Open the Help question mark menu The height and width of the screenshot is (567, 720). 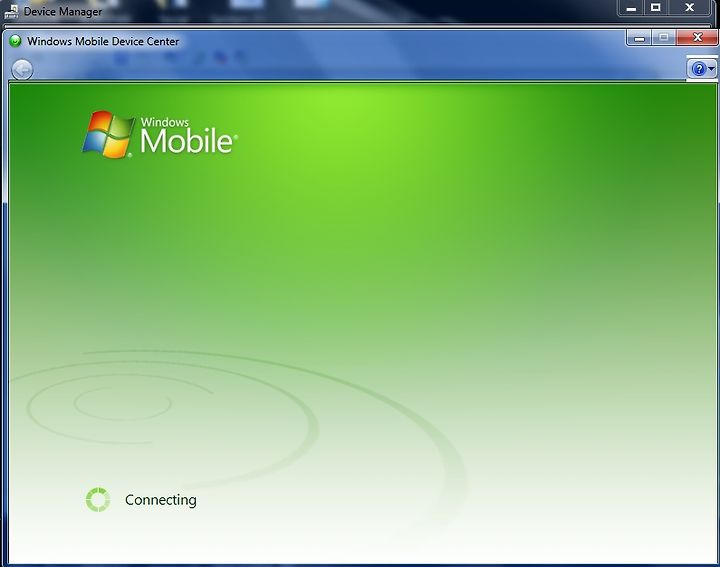(703, 69)
